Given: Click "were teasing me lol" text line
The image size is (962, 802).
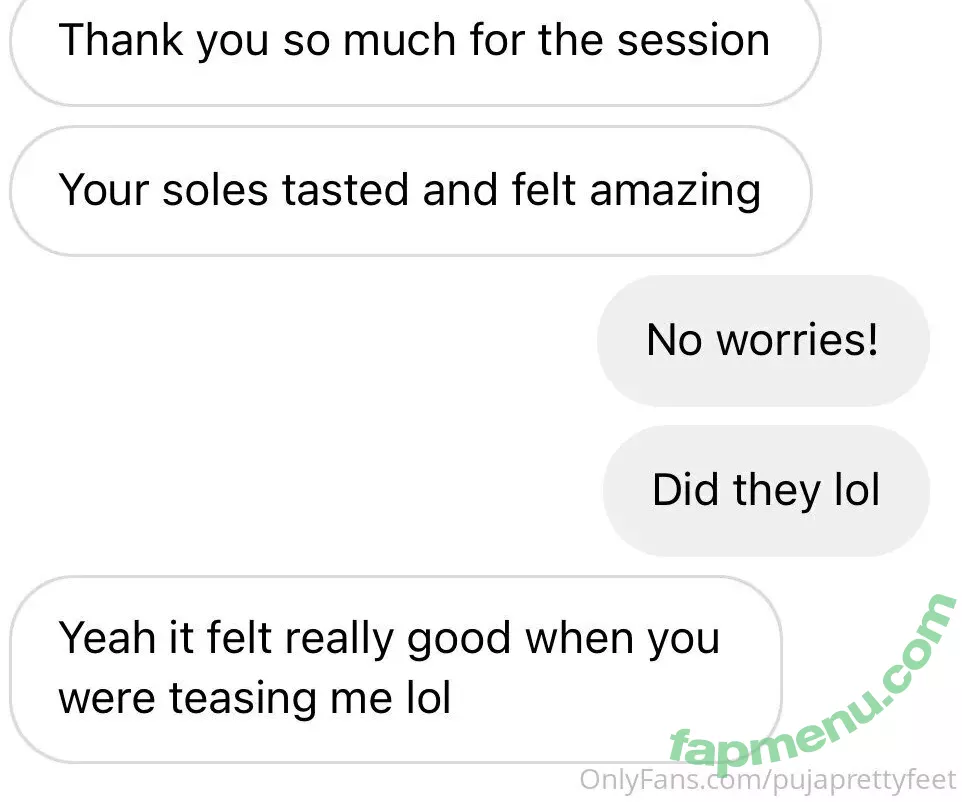Looking at the screenshot, I should click(x=254, y=698).
